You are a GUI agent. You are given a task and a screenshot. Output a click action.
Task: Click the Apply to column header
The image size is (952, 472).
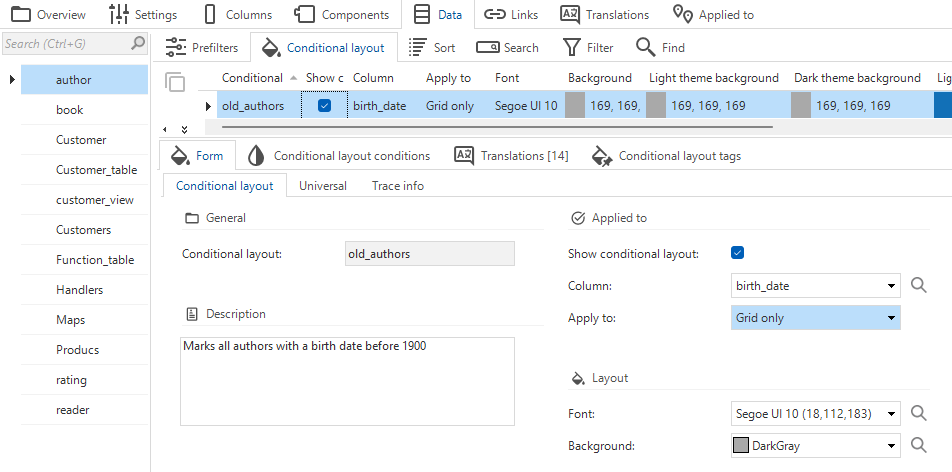pyautogui.click(x=448, y=78)
